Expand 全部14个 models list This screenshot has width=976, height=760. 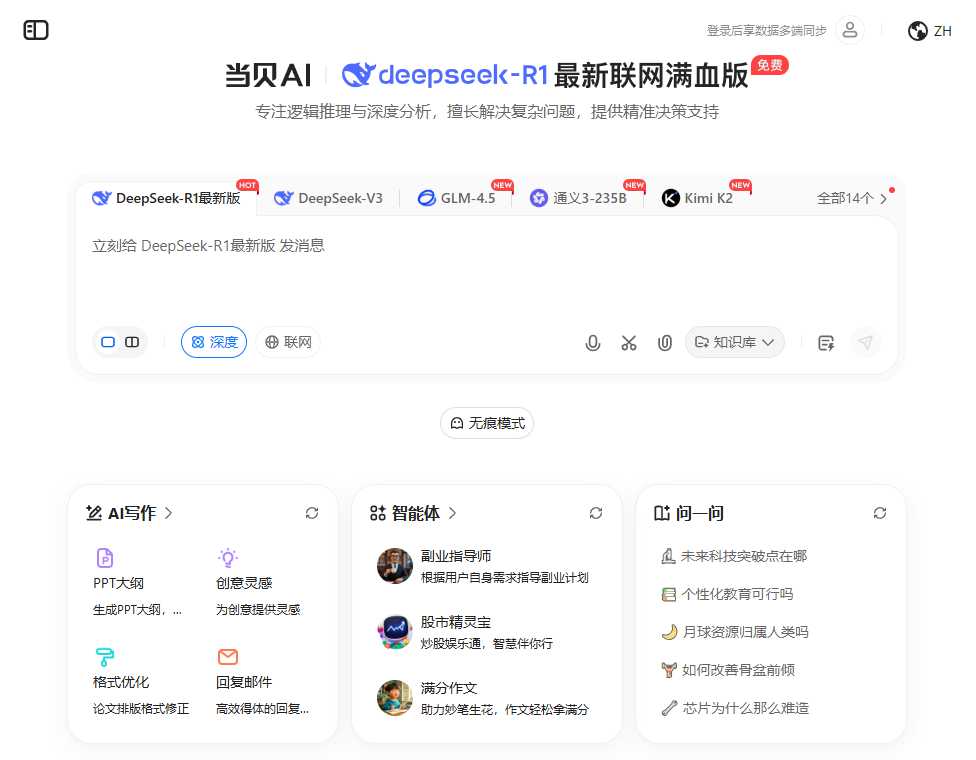pos(852,199)
